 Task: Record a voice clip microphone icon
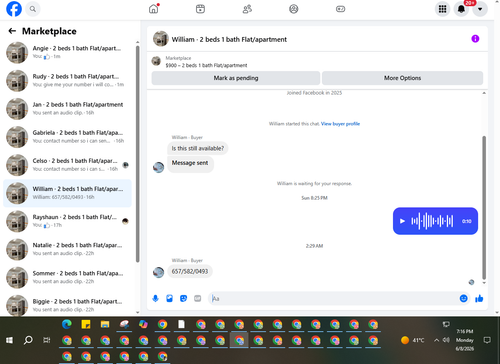(x=155, y=298)
